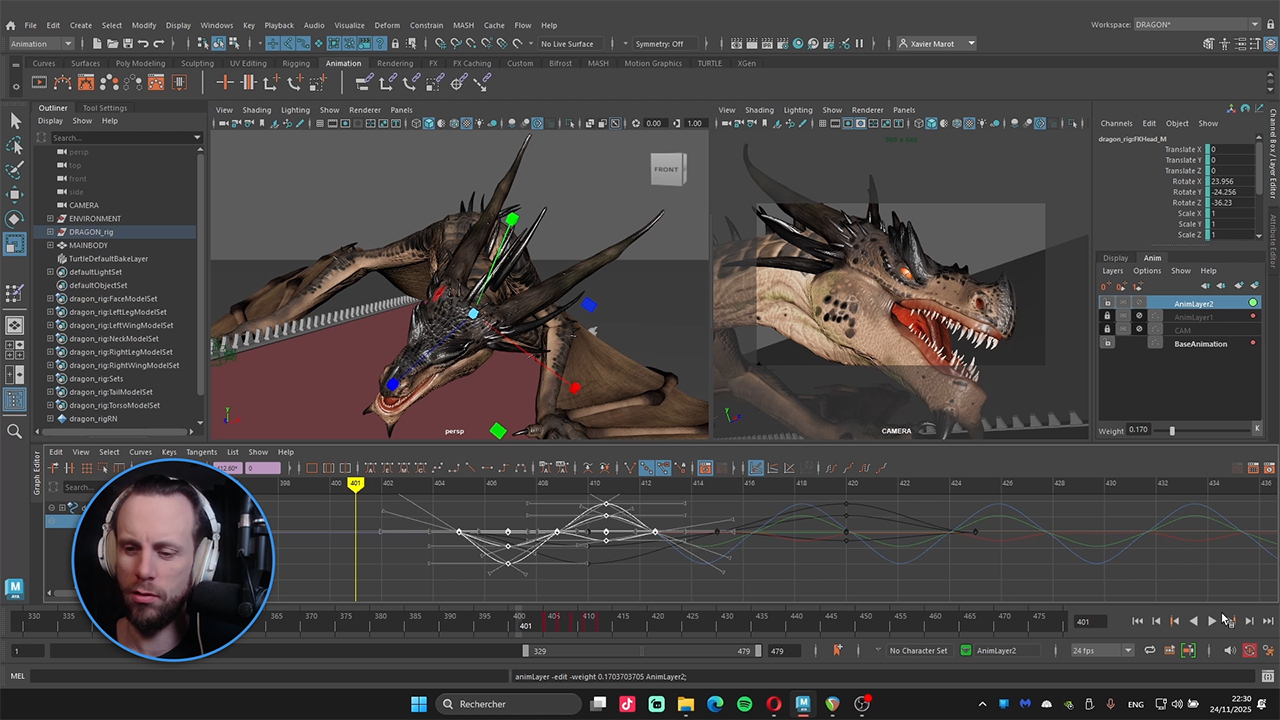Click the Rotate X value 23.956
1280x720 pixels.
pos(1230,181)
